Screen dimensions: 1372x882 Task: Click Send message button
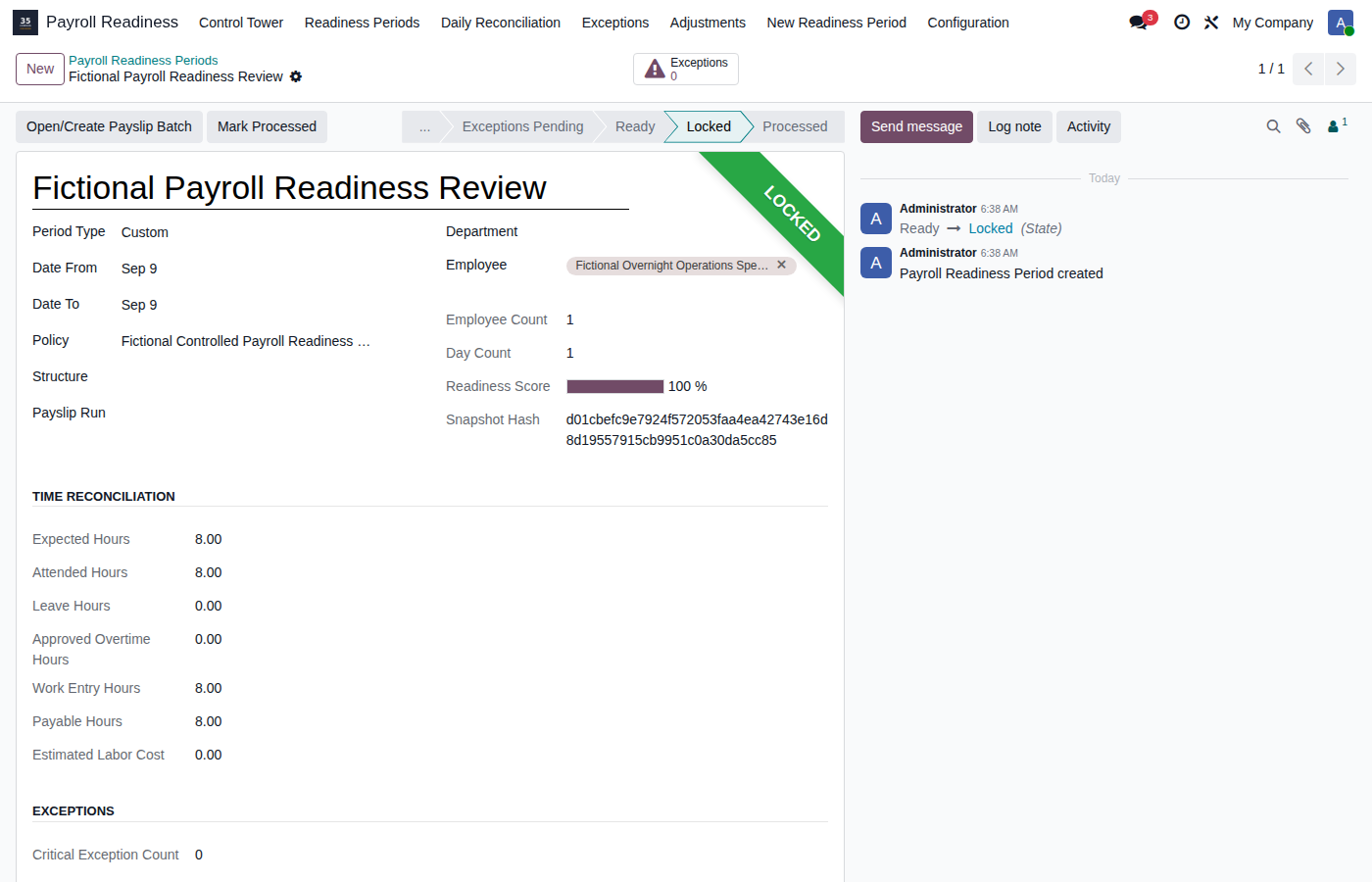click(916, 126)
